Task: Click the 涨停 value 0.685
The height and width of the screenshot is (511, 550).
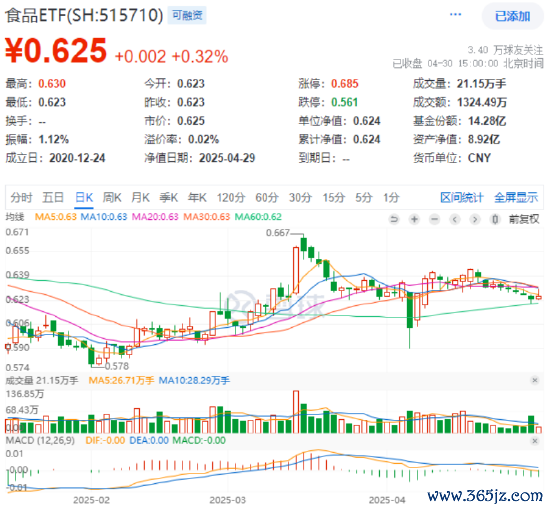Action: [x=345, y=84]
